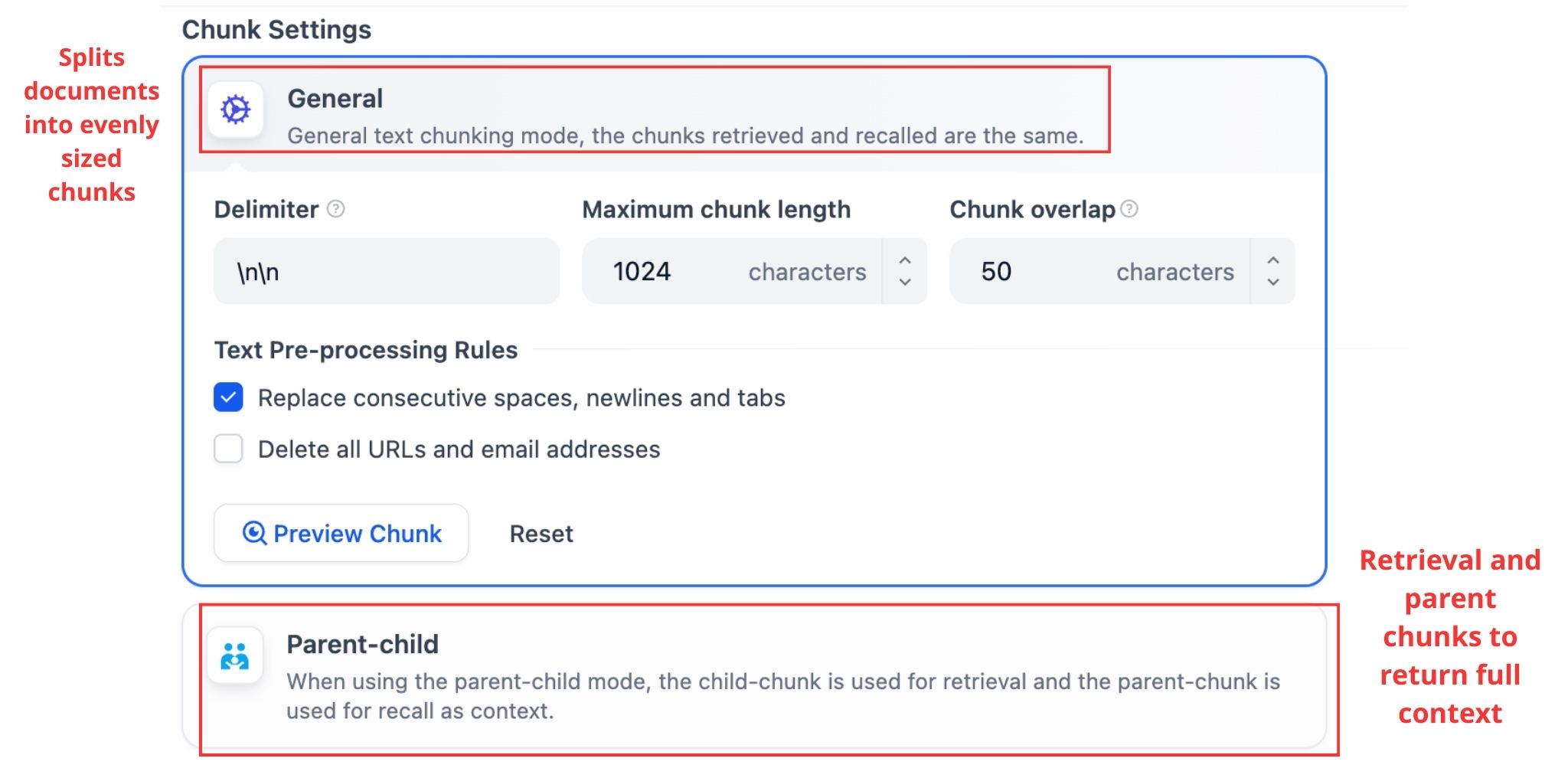This screenshot has height=768, width=1568.
Task: Reset the chunk settings to defaults
Action: (x=541, y=534)
